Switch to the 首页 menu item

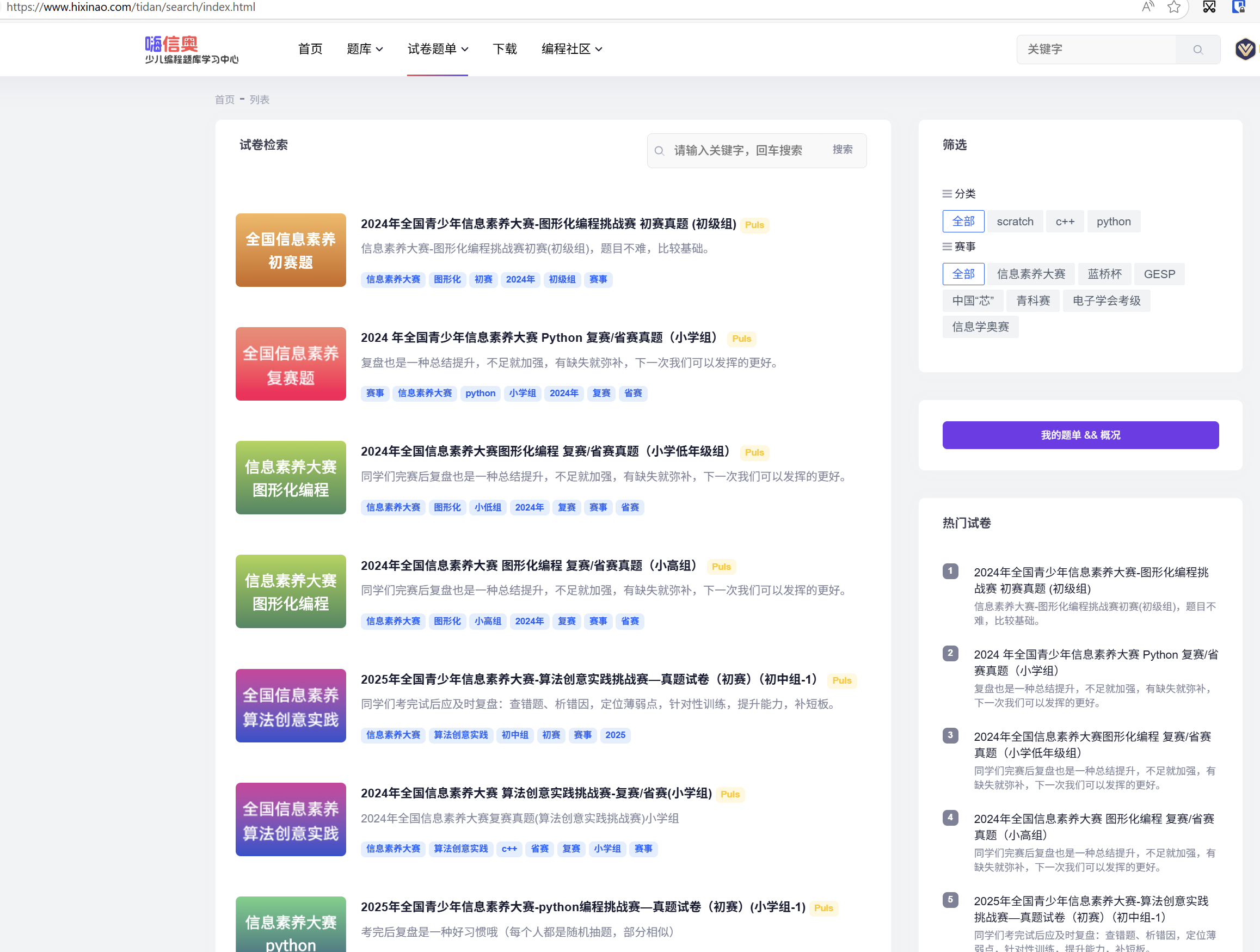[x=310, y=49]
